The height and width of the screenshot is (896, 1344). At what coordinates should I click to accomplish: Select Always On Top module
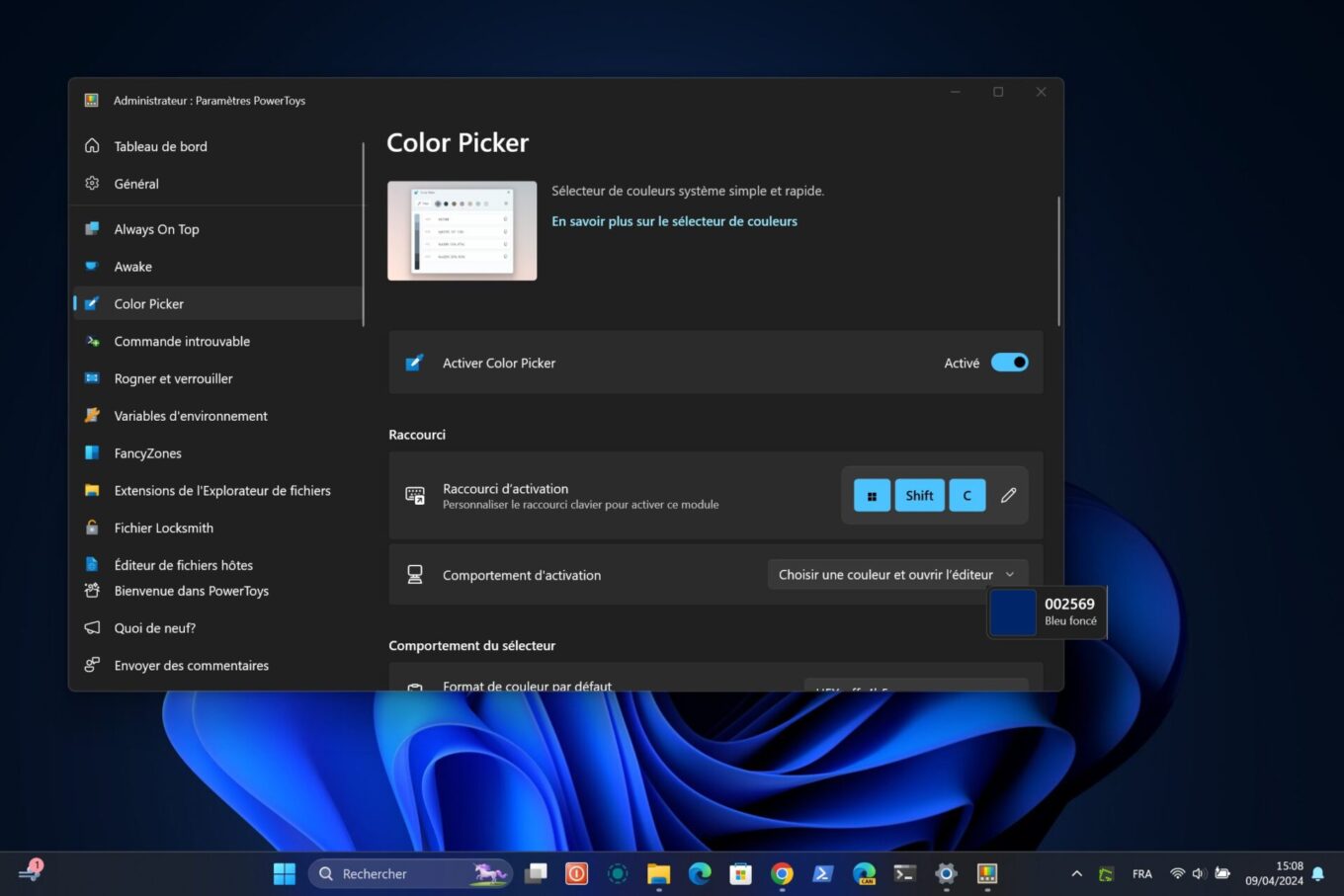(217, 229)
